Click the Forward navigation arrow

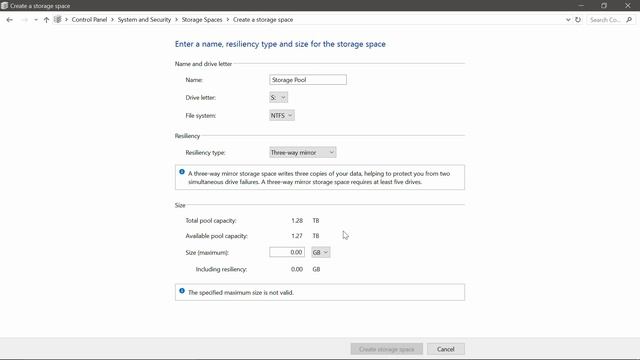[x=24, y=20]
